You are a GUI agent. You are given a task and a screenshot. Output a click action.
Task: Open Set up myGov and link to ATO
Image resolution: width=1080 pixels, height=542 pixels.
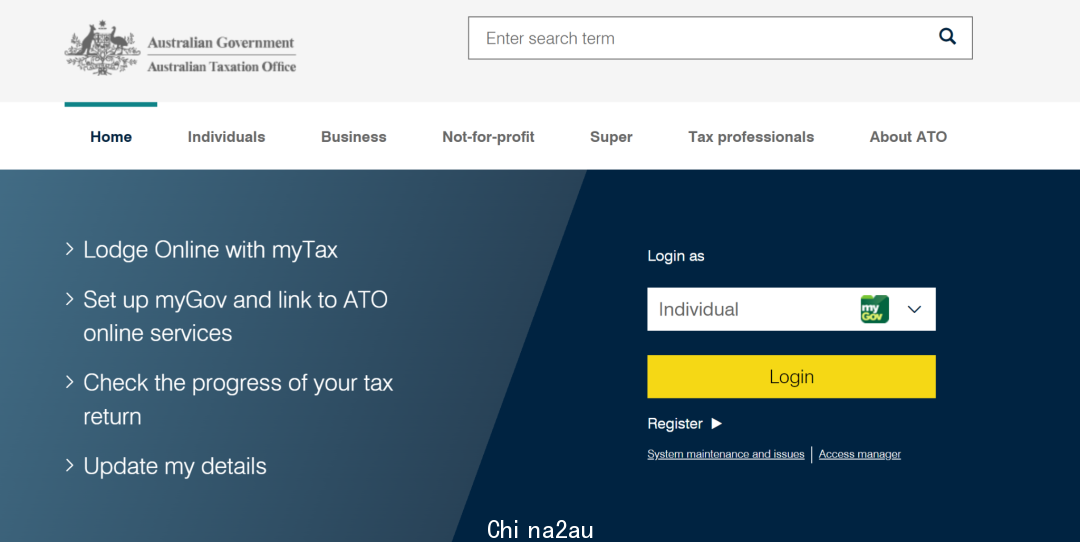click(236, 316)
